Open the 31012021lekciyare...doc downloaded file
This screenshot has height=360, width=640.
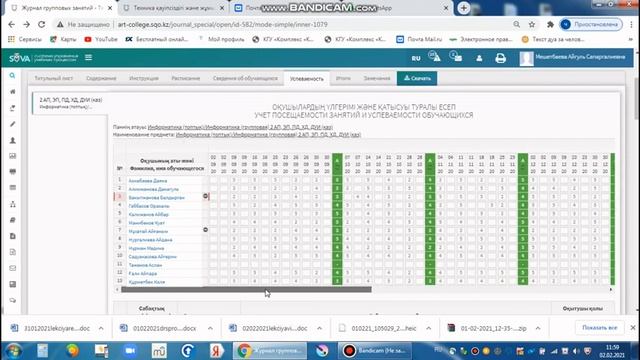51,328
